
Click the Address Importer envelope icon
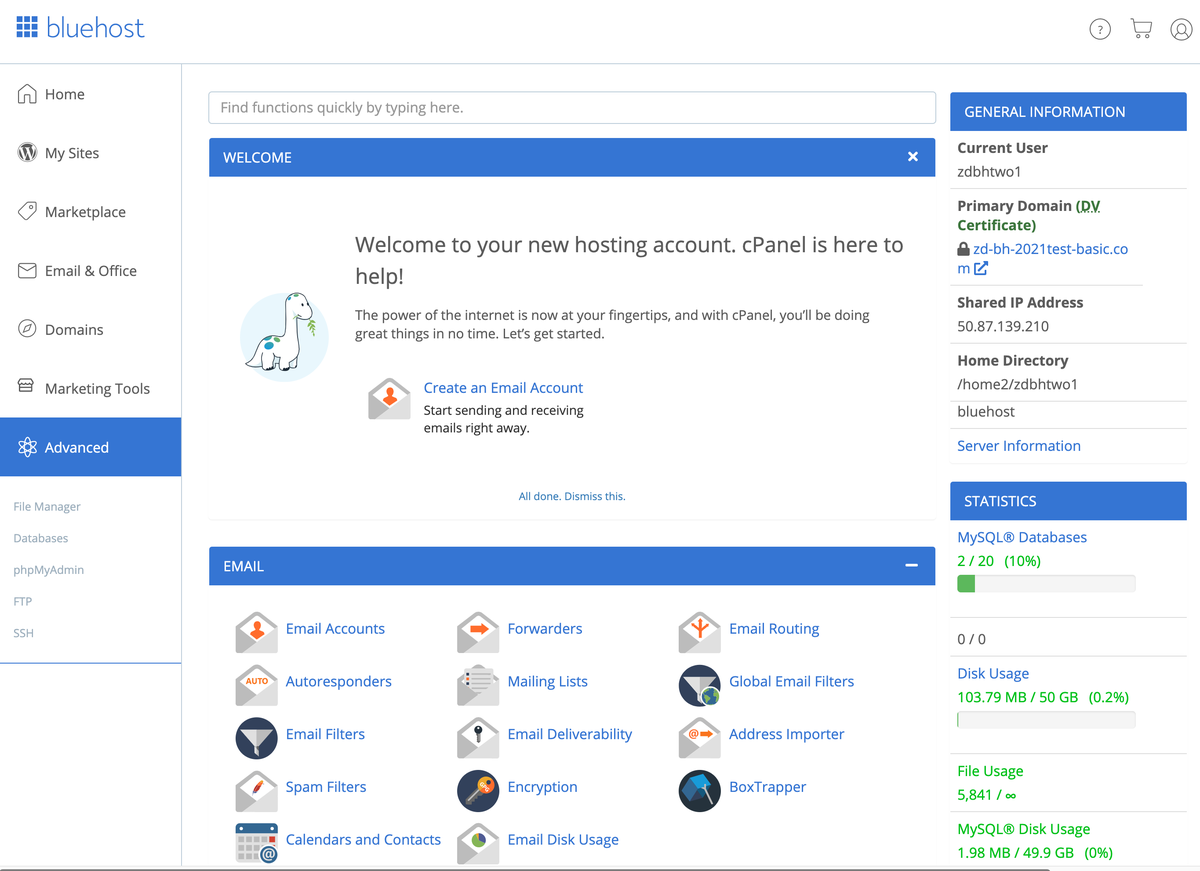(x=699, y=736)
